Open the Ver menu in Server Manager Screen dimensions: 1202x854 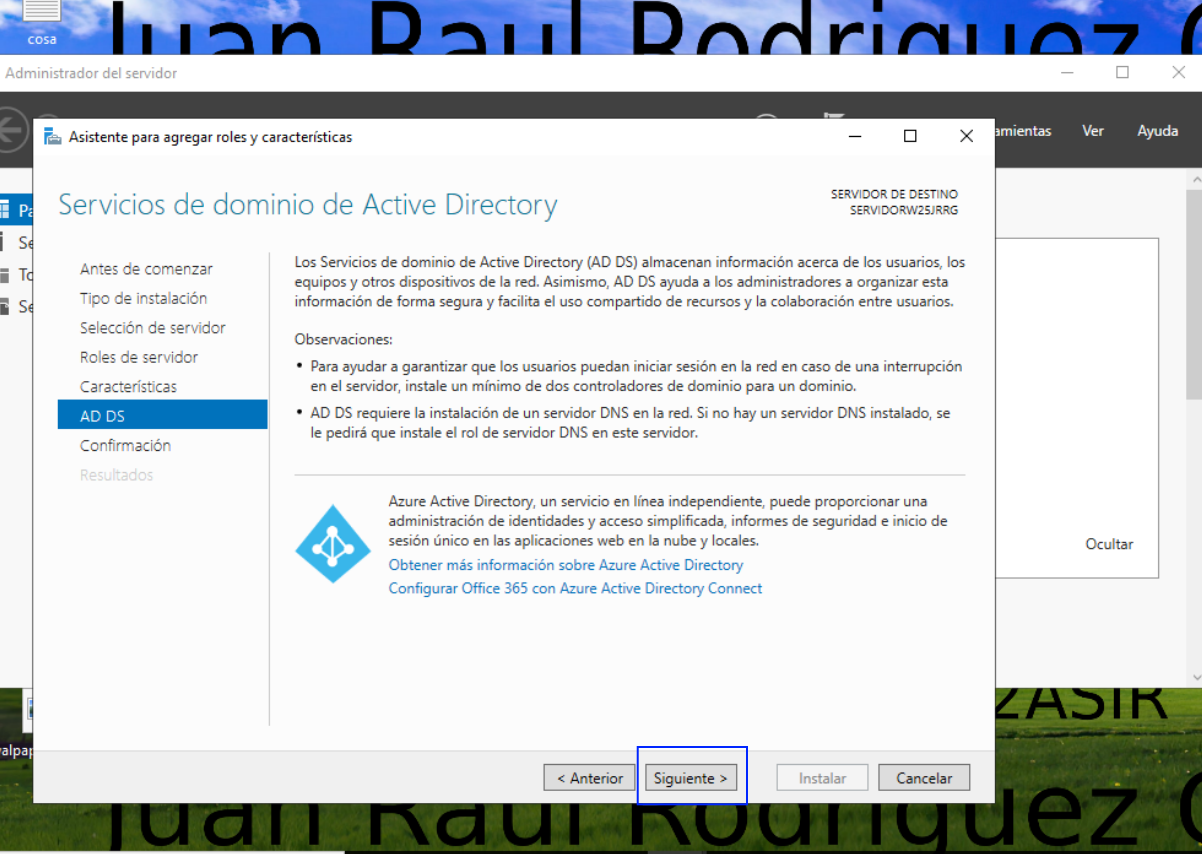1093,131
